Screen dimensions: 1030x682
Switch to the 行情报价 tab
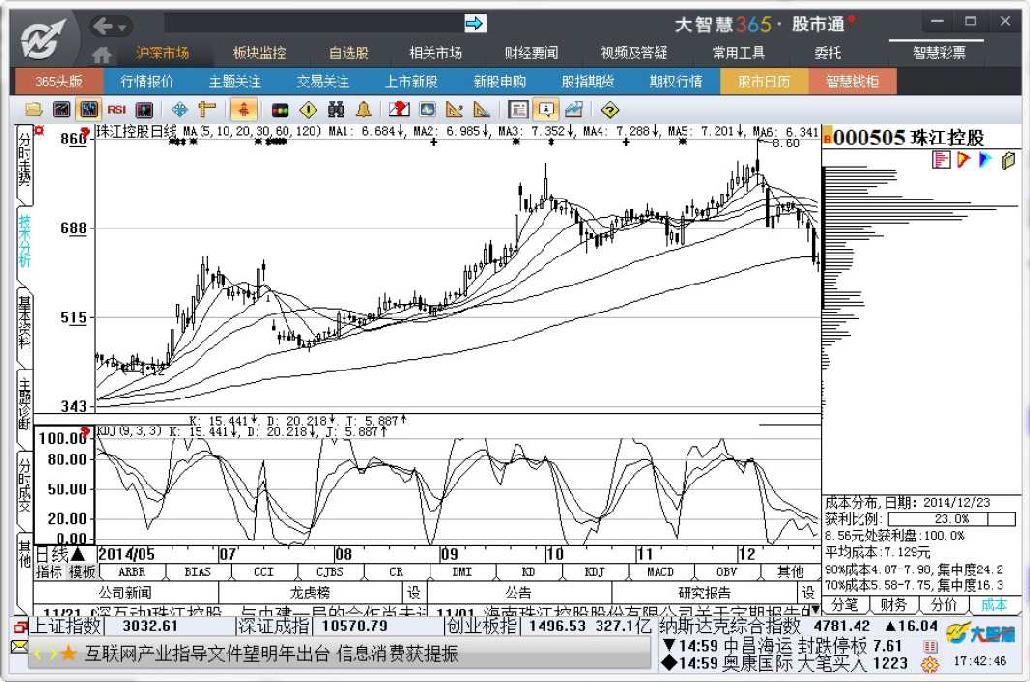click(146, 81)
